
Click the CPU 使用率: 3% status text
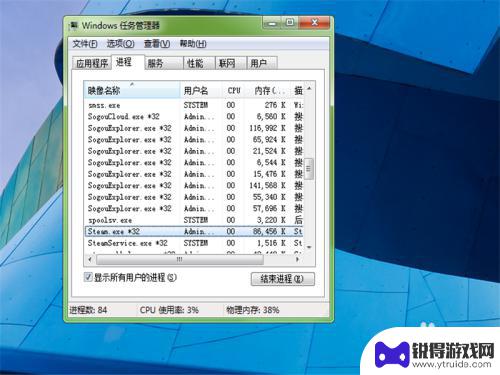[169, 310]
